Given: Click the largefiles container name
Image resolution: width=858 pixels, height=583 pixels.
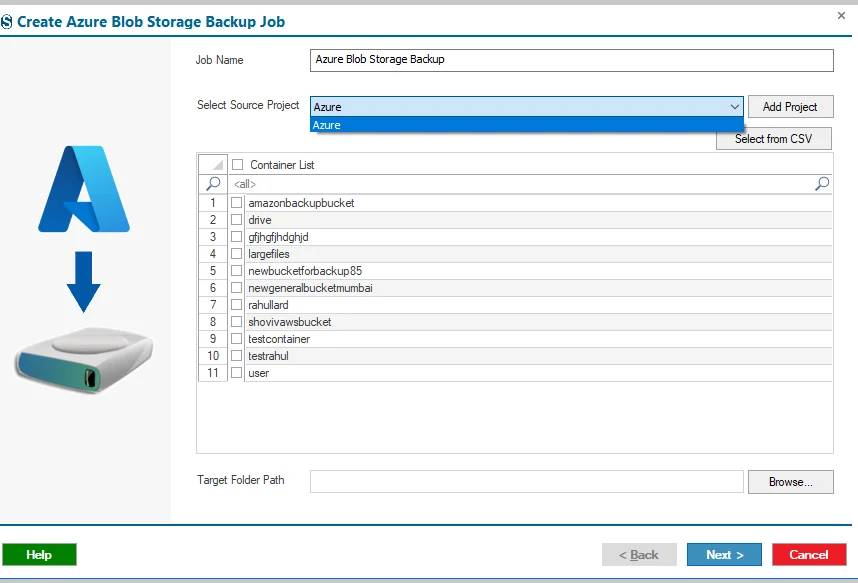Looking at the screenshot, I should pyautogui.click(x=269, y=254).
